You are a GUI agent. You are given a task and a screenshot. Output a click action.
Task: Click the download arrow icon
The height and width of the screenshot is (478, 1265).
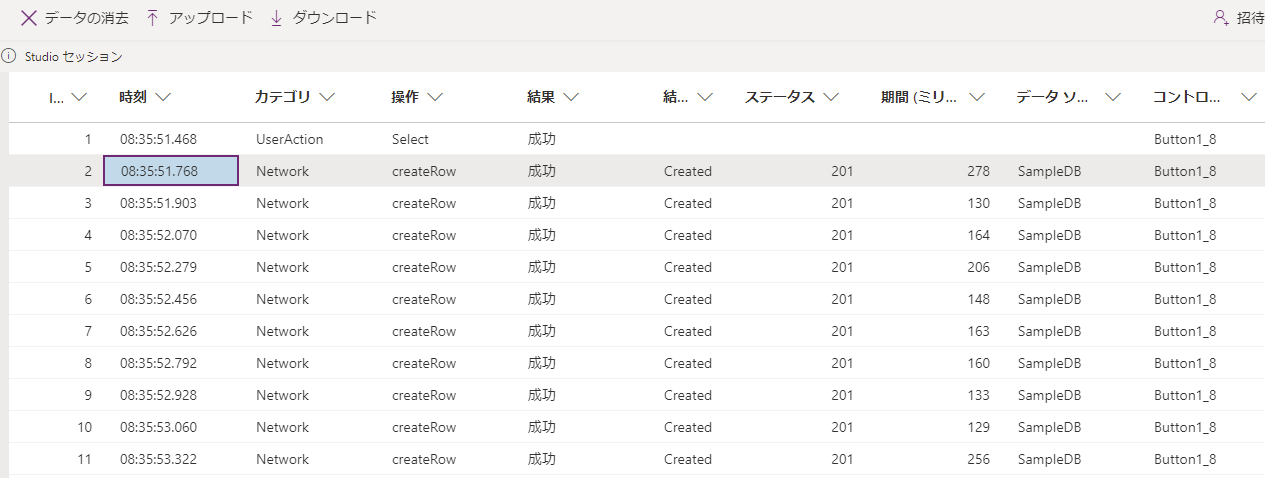click(277, 18)
